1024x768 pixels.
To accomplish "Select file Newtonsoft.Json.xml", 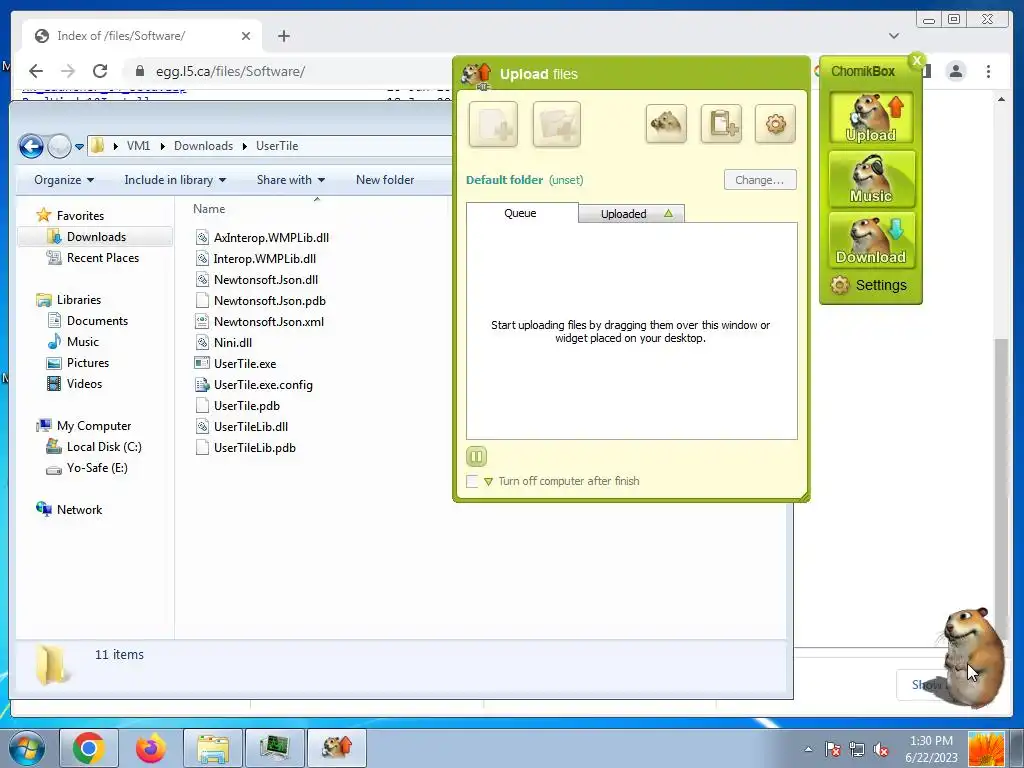I will pos(268,321).
